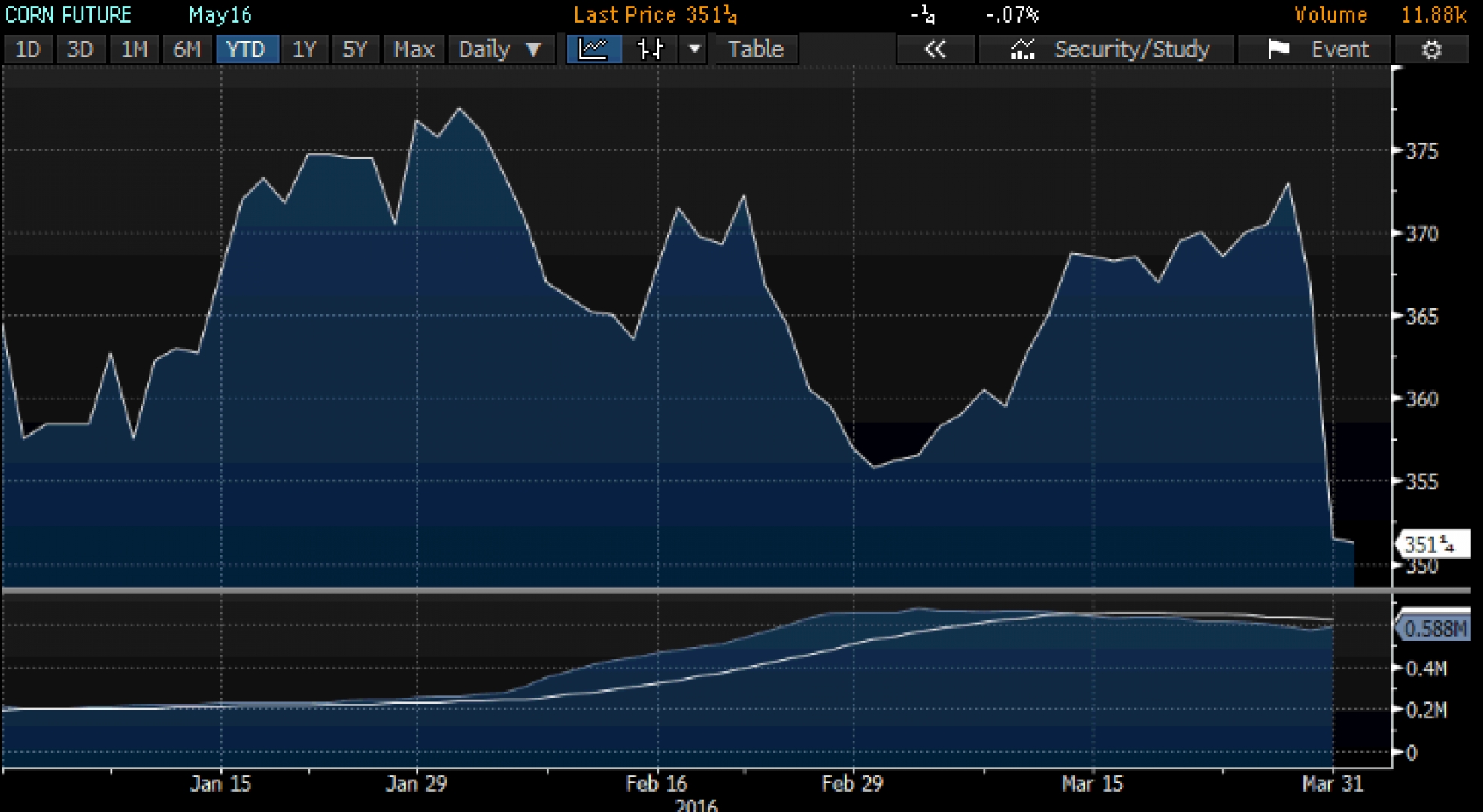The image size is (1483, 812).
Task: Click the 0.588M open interest axis tag
Action: pyautogui.click(x=1433, y=628)
